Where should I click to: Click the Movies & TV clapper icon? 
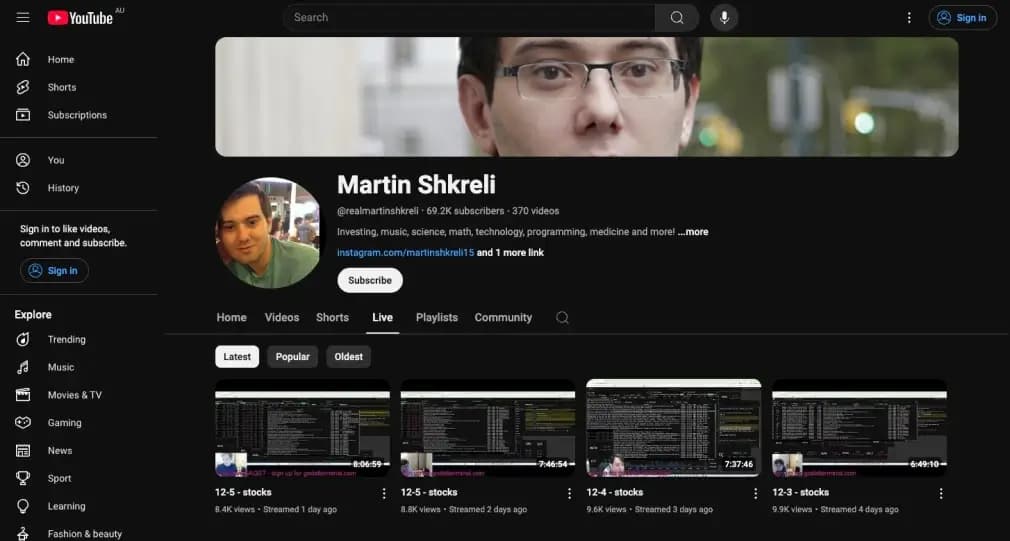pyautogui.click(x=23, y=395)
